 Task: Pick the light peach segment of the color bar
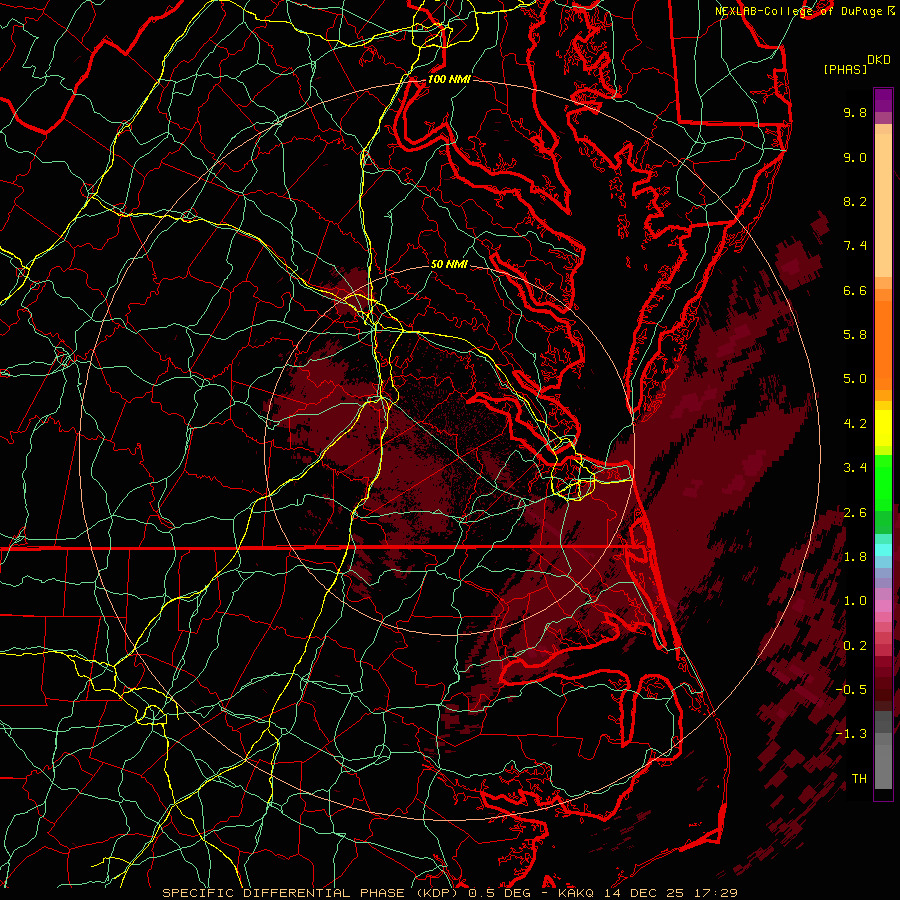coord(883,205)
